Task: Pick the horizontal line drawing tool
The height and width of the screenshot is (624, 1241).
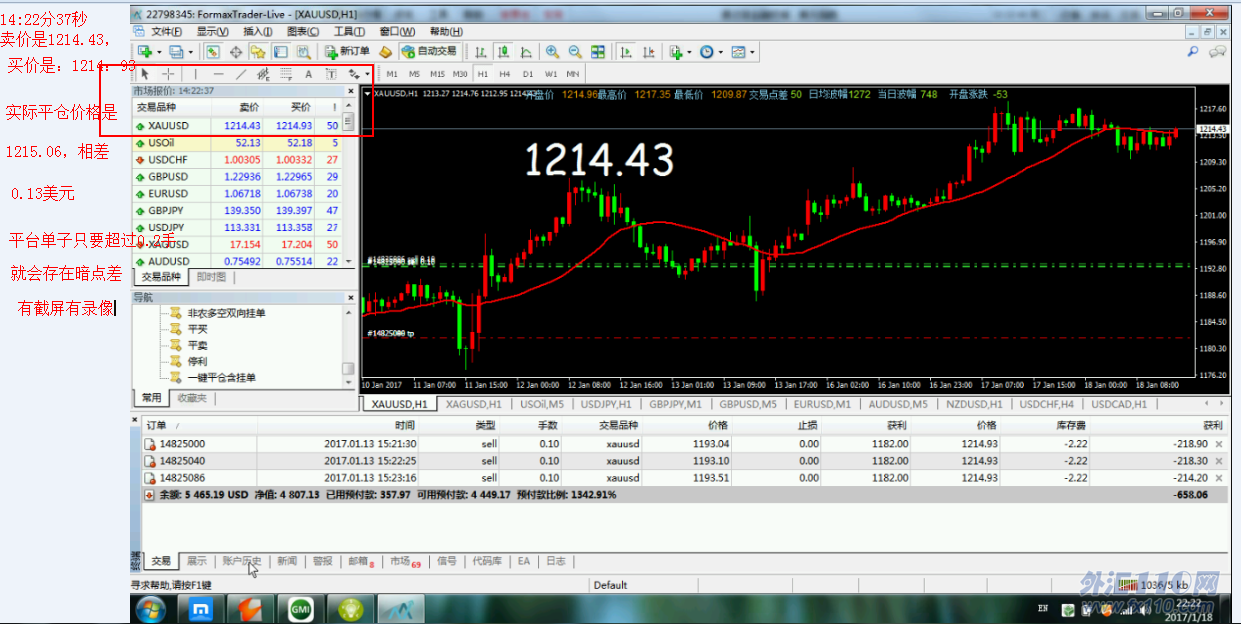Action: pos(218,74)
